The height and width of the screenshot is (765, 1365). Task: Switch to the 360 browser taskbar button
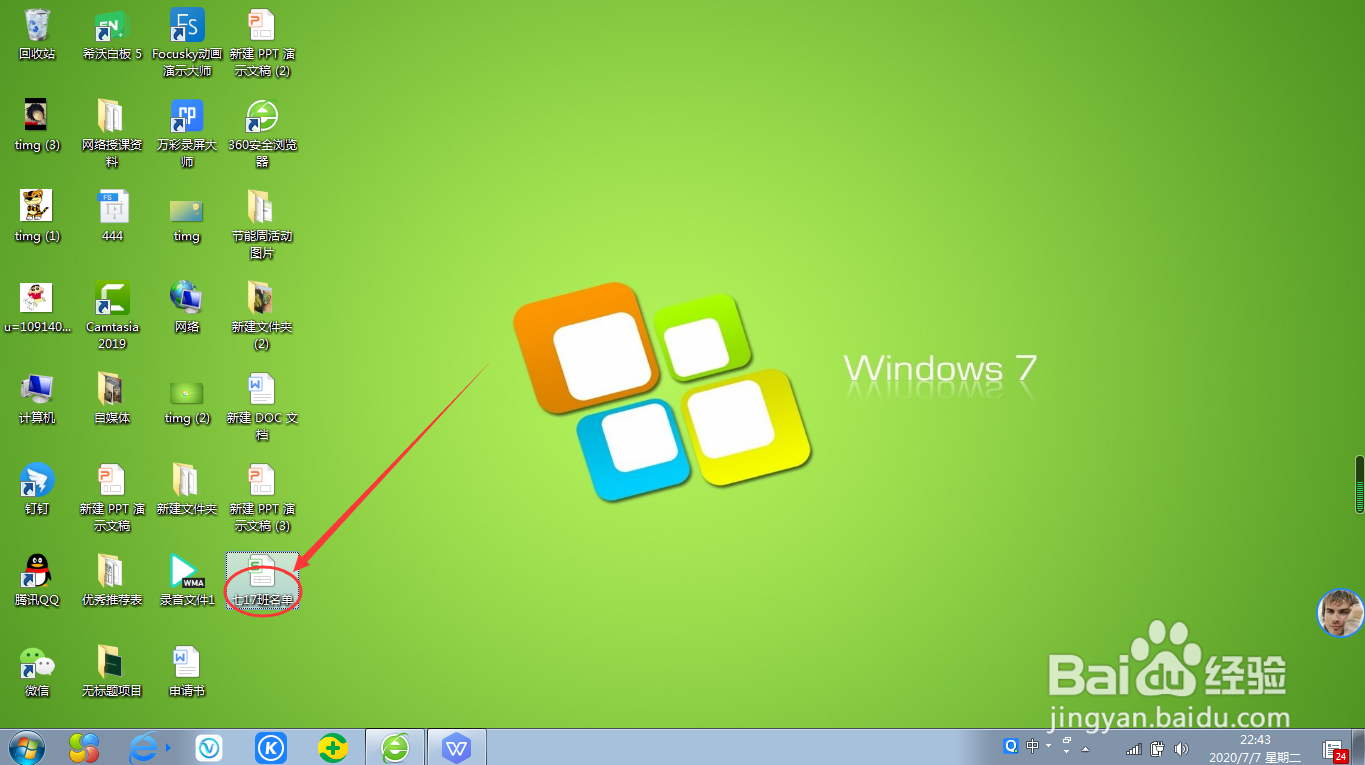[x=396, y=747]
